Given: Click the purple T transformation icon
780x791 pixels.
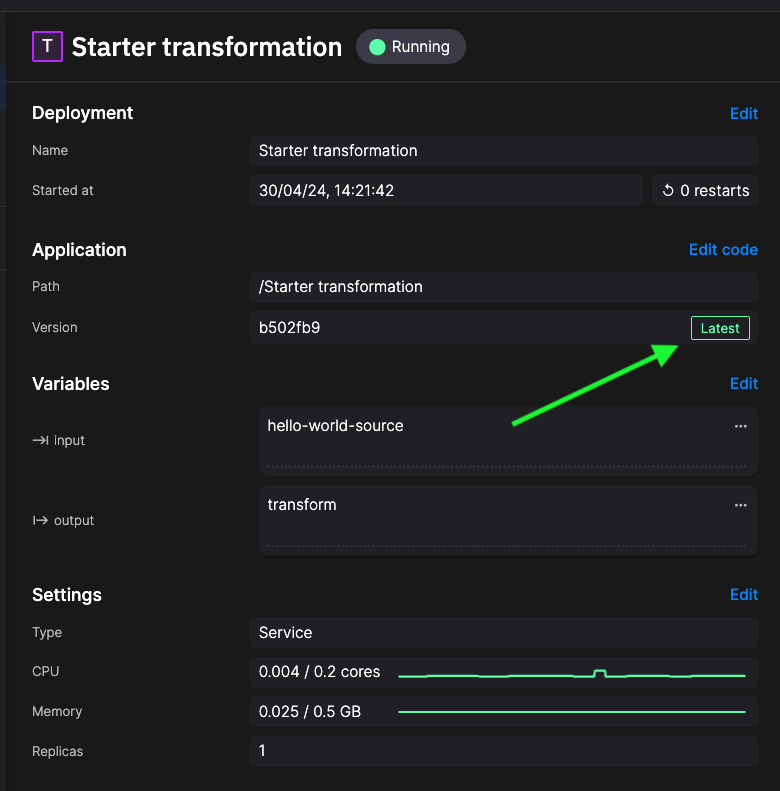Looking at the screenshot, I should pos(47,47).
